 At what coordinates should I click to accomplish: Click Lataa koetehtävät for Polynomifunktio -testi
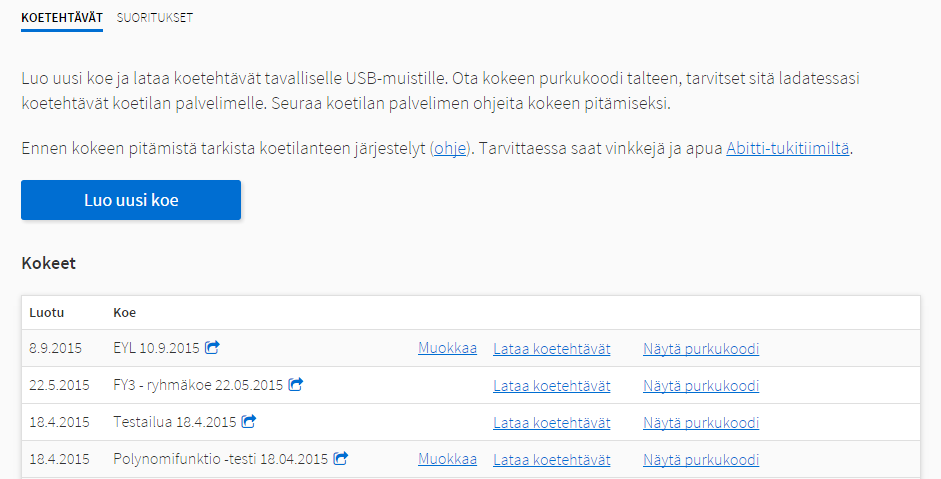[x=552, y=460]
